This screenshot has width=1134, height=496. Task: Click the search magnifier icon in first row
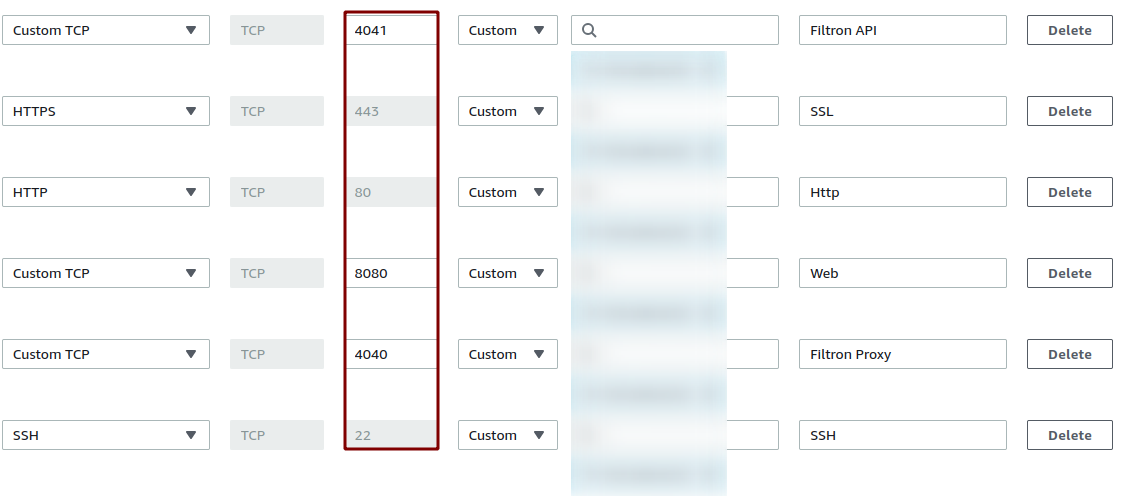pyautogui.click(x=589, y=31)
